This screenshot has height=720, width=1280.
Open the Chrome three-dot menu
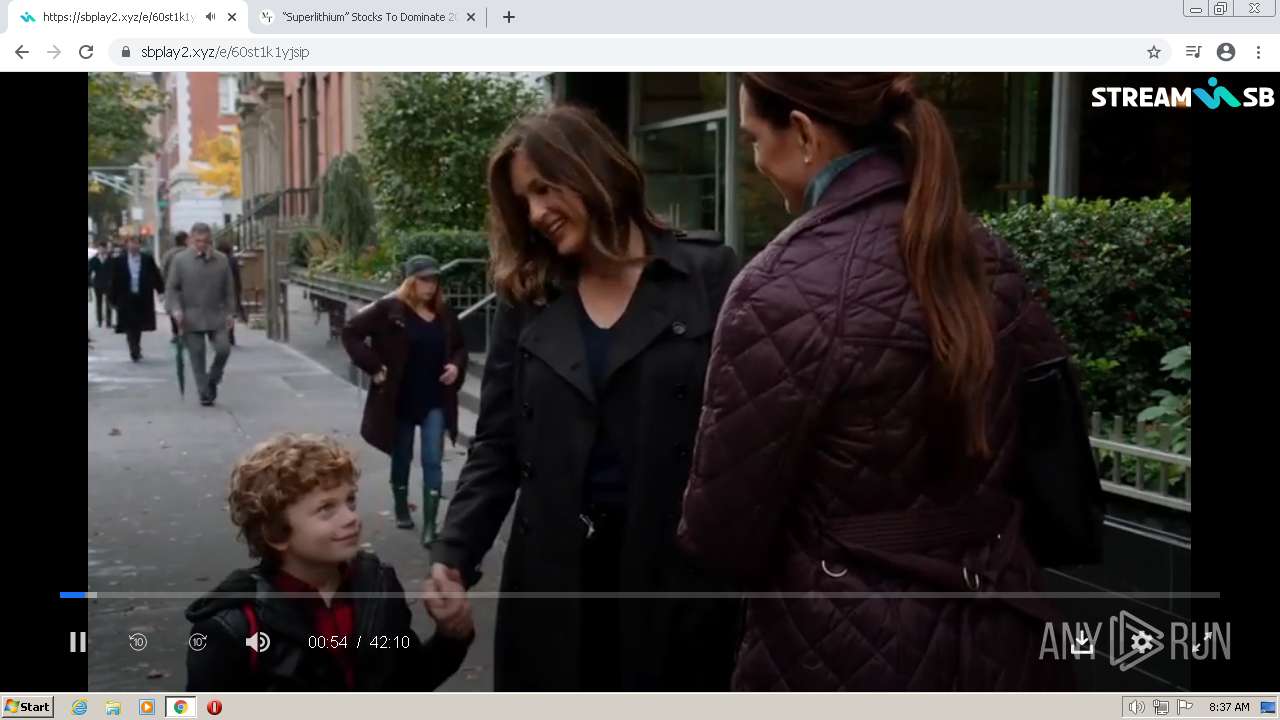(x=1258, y=52)
